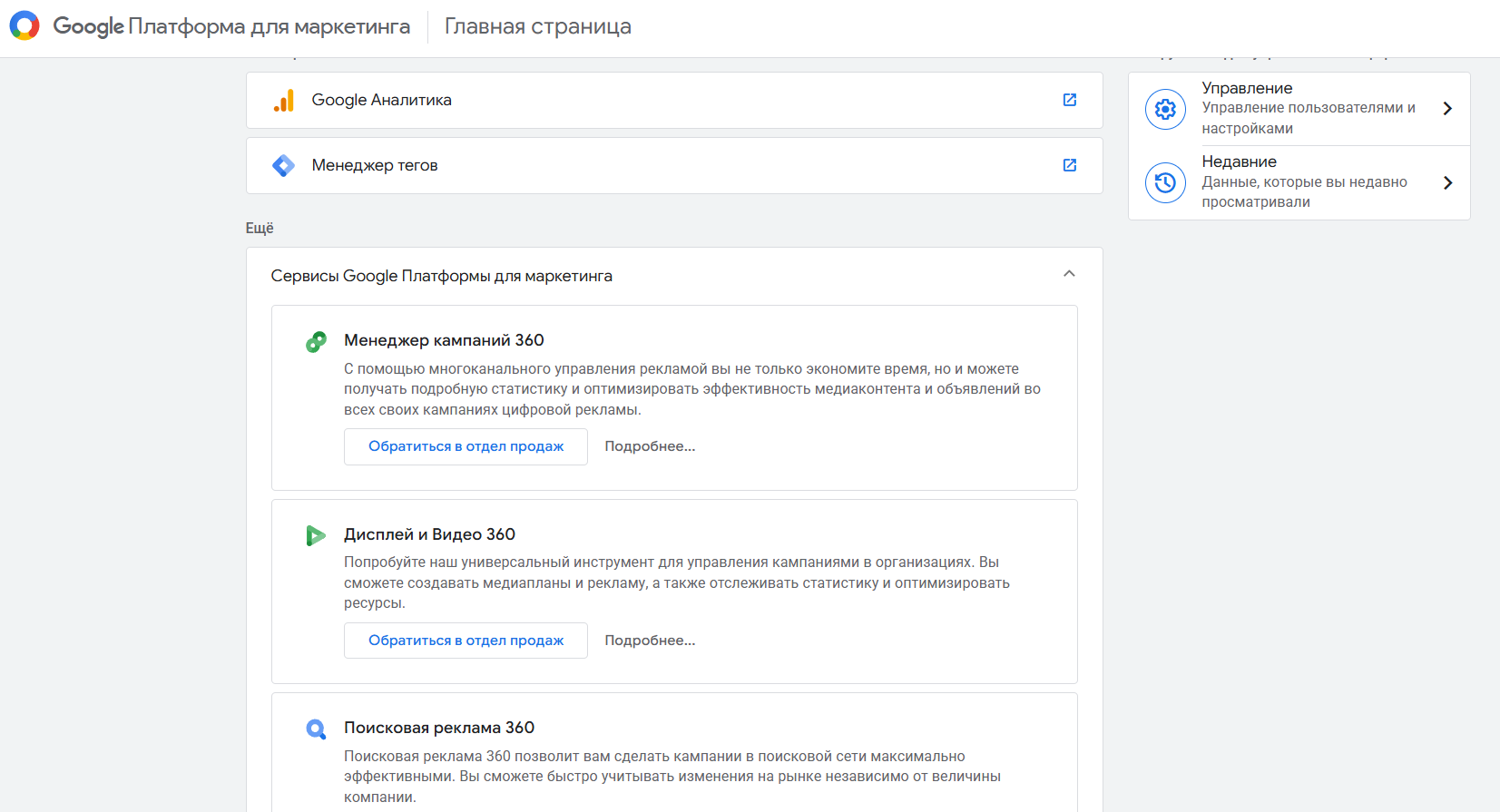This screenshot has width=1500, height=812.
Task: Open the Google Аналитика card
Action: click(674, 100)
